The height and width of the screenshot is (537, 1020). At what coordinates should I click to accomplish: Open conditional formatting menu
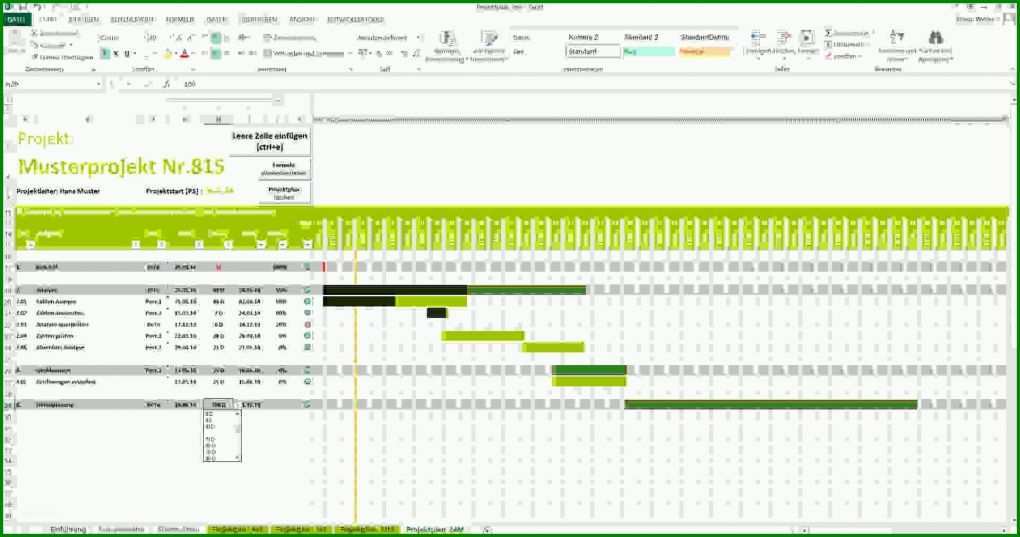(447, 46)
